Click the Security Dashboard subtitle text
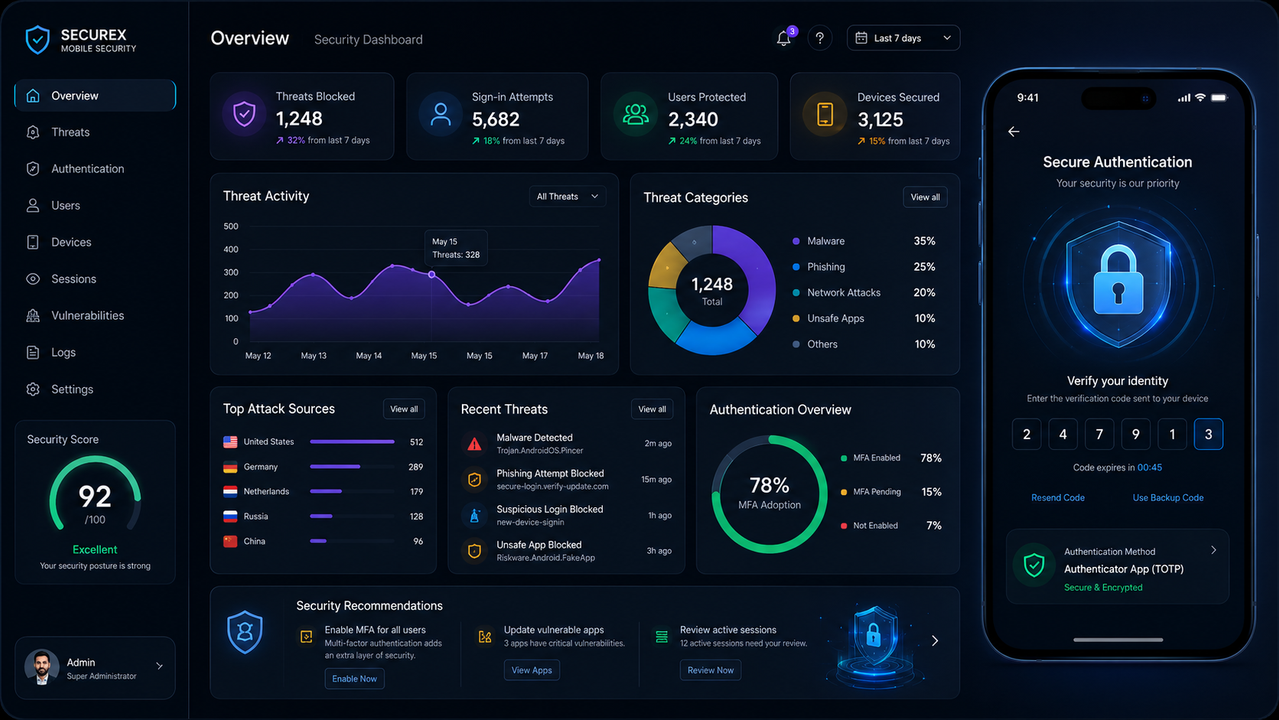Viewport: 1279px width, 720px height. 368,40
